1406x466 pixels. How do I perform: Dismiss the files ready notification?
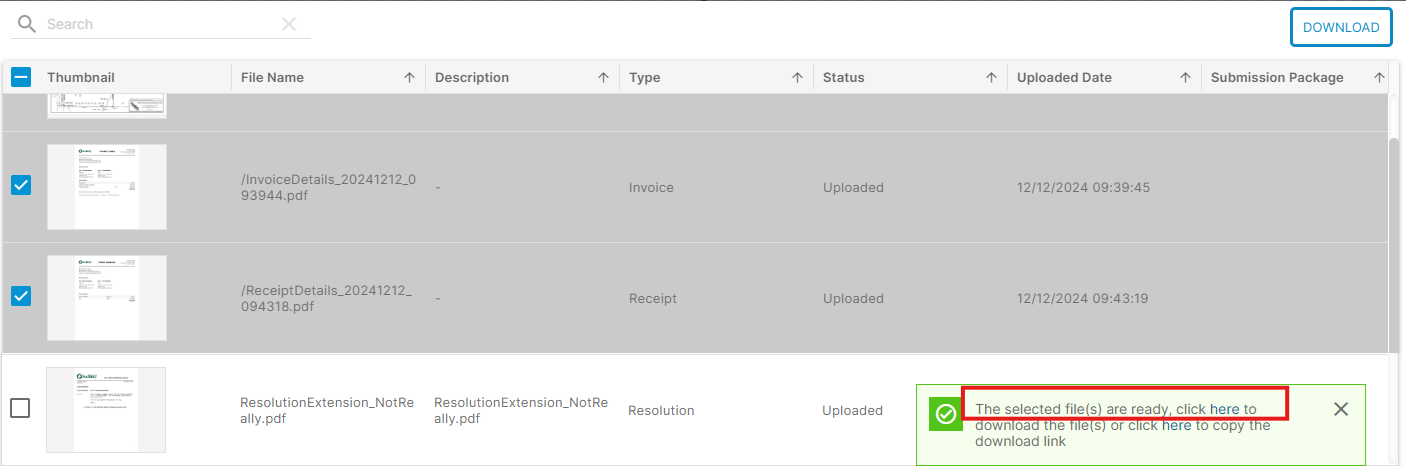point(1341,409)
